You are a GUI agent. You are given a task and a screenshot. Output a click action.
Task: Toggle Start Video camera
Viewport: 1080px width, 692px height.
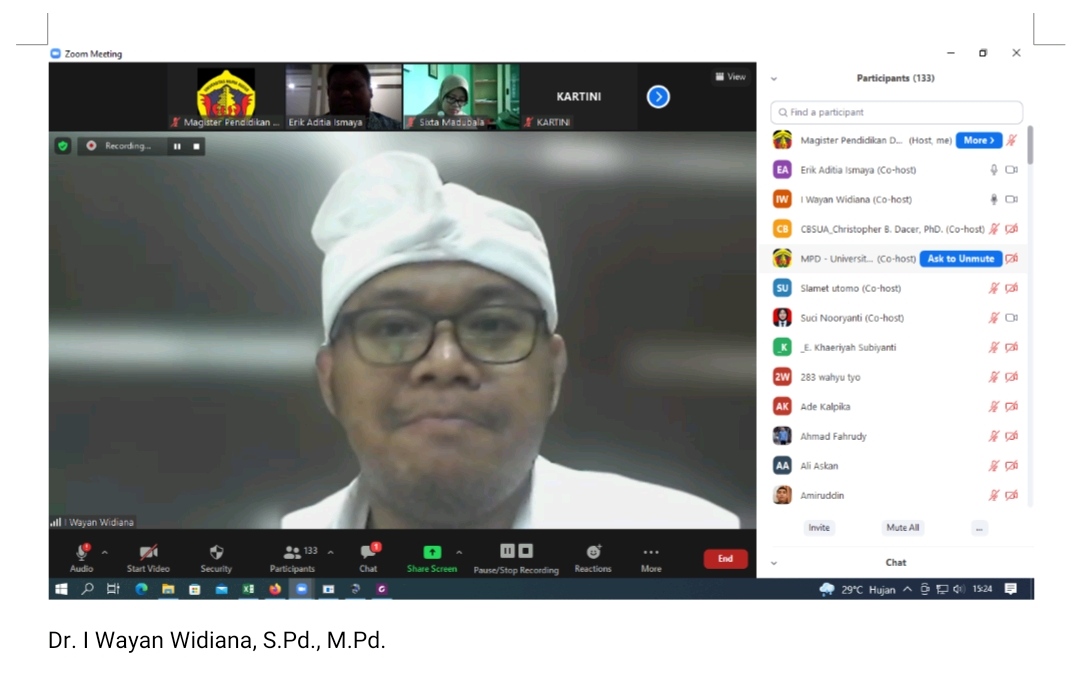point(148,552)
